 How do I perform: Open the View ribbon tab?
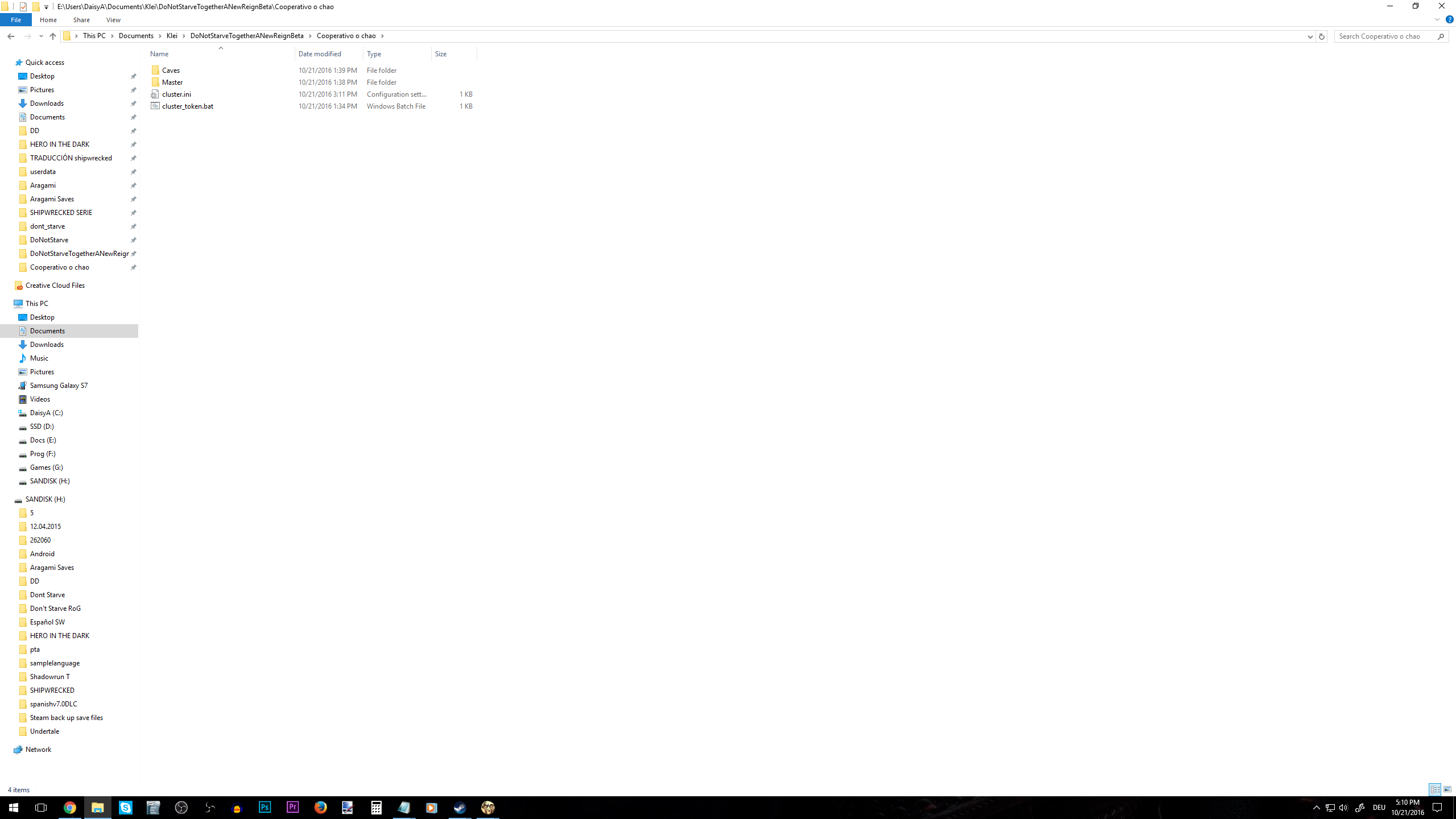[113, 20]
